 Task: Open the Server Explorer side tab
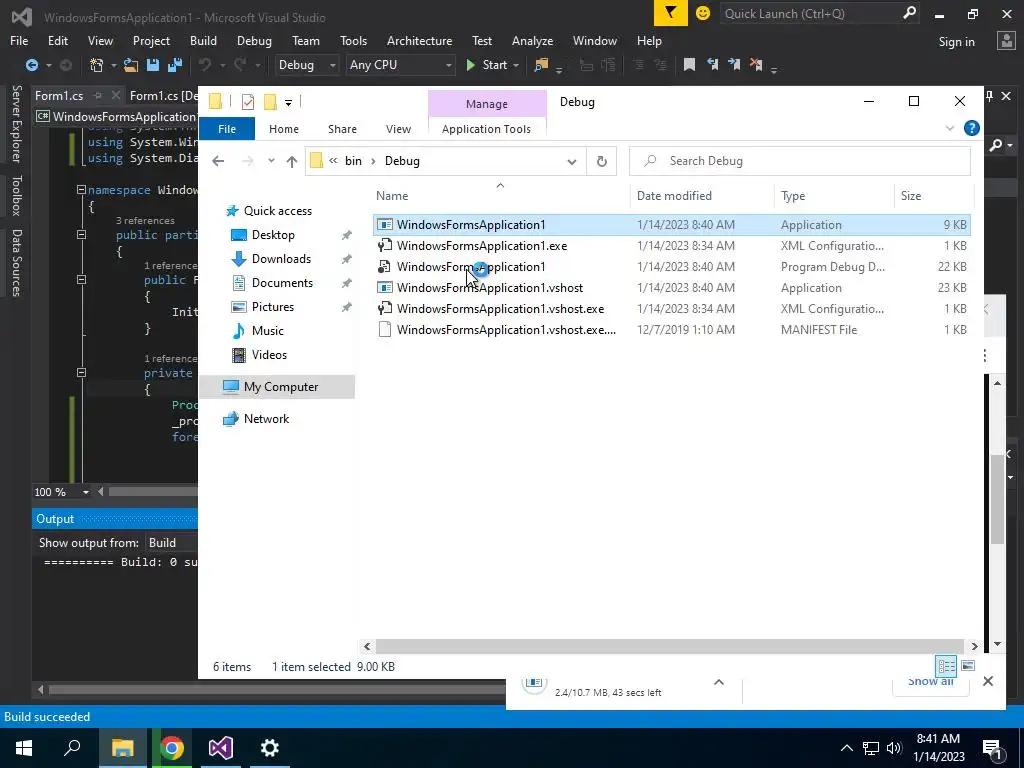pyautogui.click(x=16, y=123)
